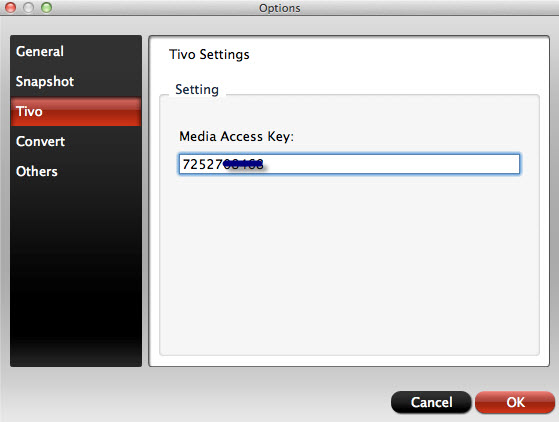559x422 pixels.
Task: Click the Tivo Settings heading
Action: (x=209, y=55)
